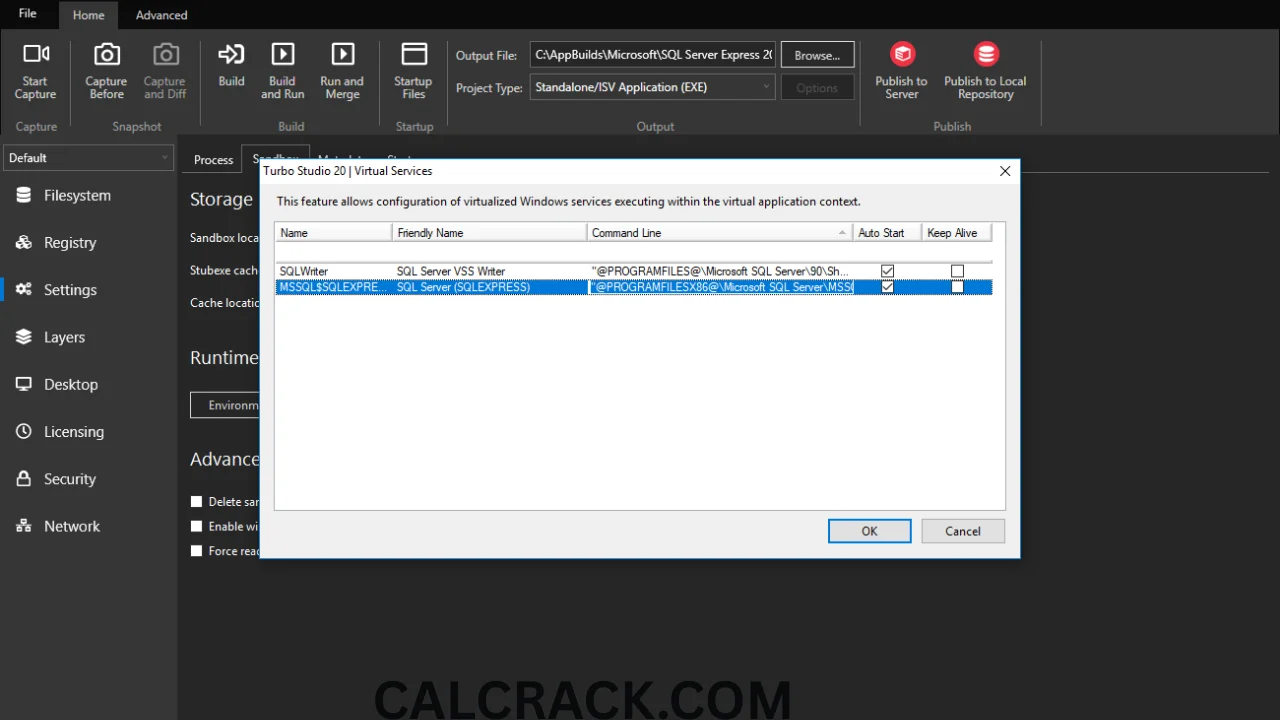Screen dimensions: 1280x720
Task: Toggle Keep Alive for SQL Server (SQLEXPRESS)
Action: (x=957, y=287)
